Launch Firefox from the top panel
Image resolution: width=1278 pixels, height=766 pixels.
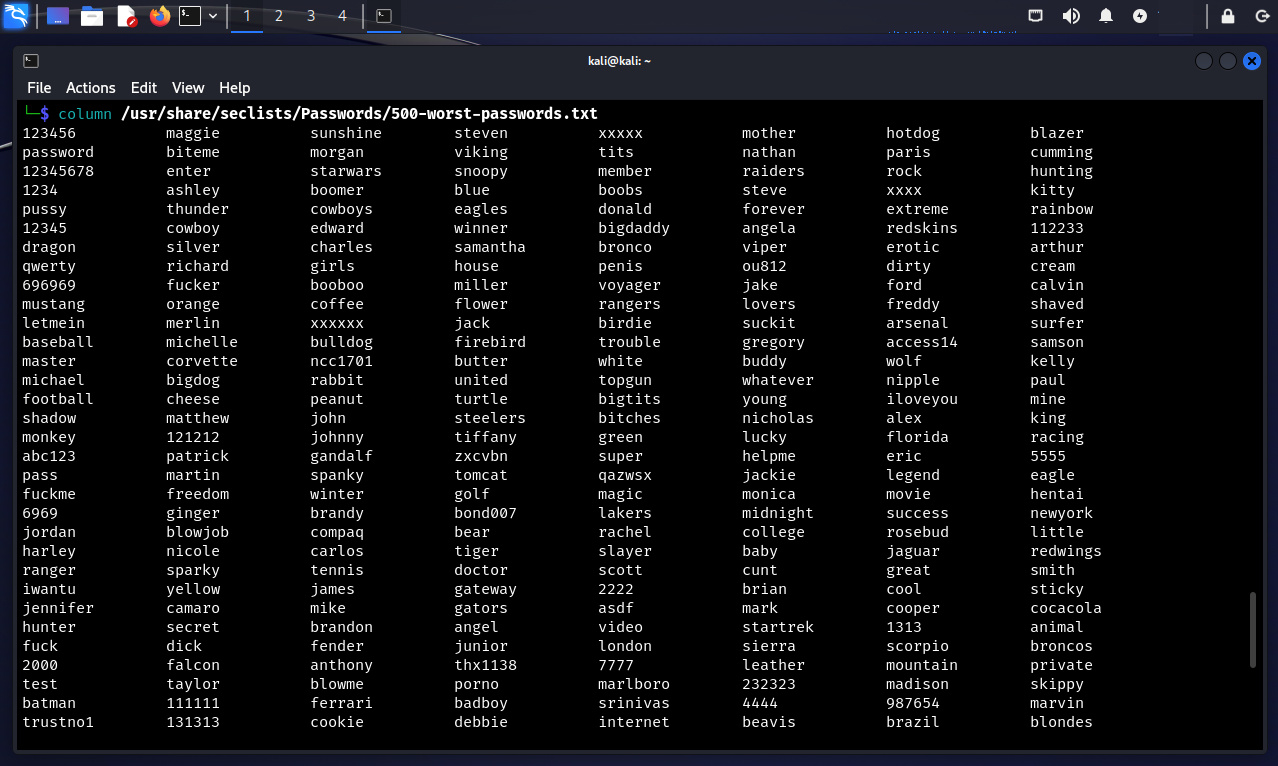(159, 16)
